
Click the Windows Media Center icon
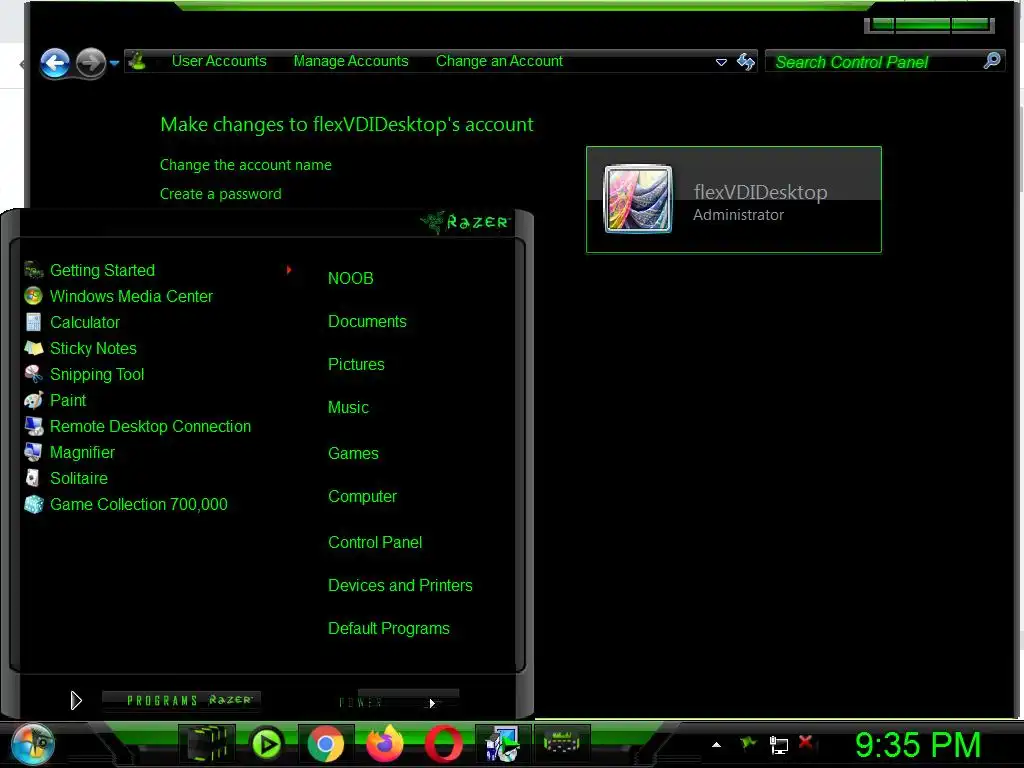[33, 296]
